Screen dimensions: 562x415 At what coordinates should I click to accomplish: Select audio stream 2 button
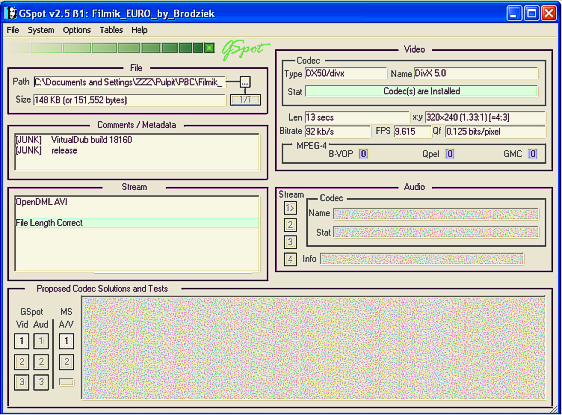pos(290,225)
